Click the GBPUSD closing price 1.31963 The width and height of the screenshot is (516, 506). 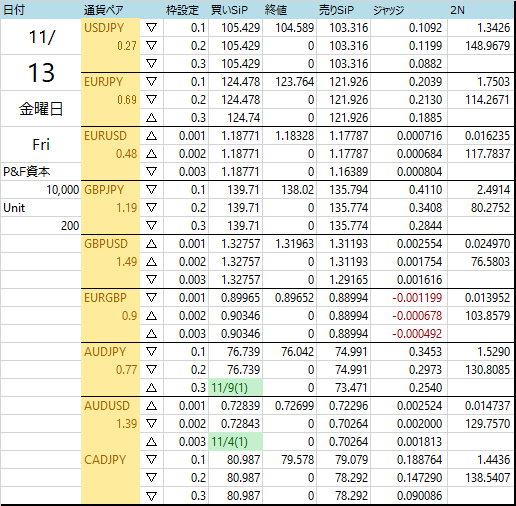point(294,244)
